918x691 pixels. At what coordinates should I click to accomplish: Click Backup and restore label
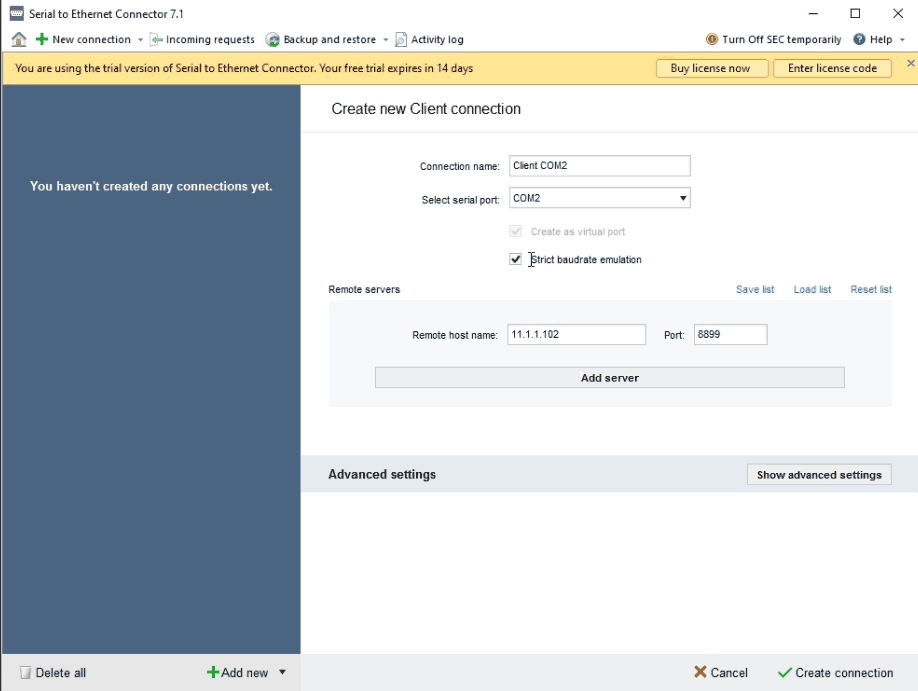coord(330,39)
